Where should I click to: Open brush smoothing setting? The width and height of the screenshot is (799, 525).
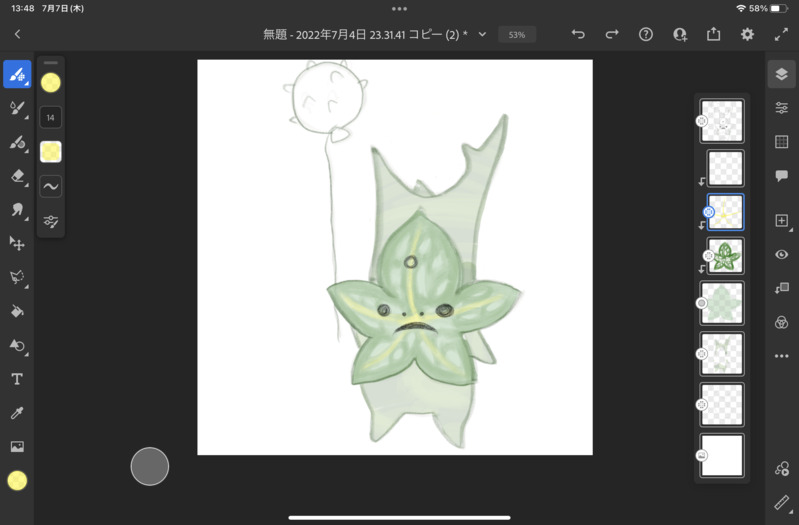pyautogui.click(x=50, y=186)
